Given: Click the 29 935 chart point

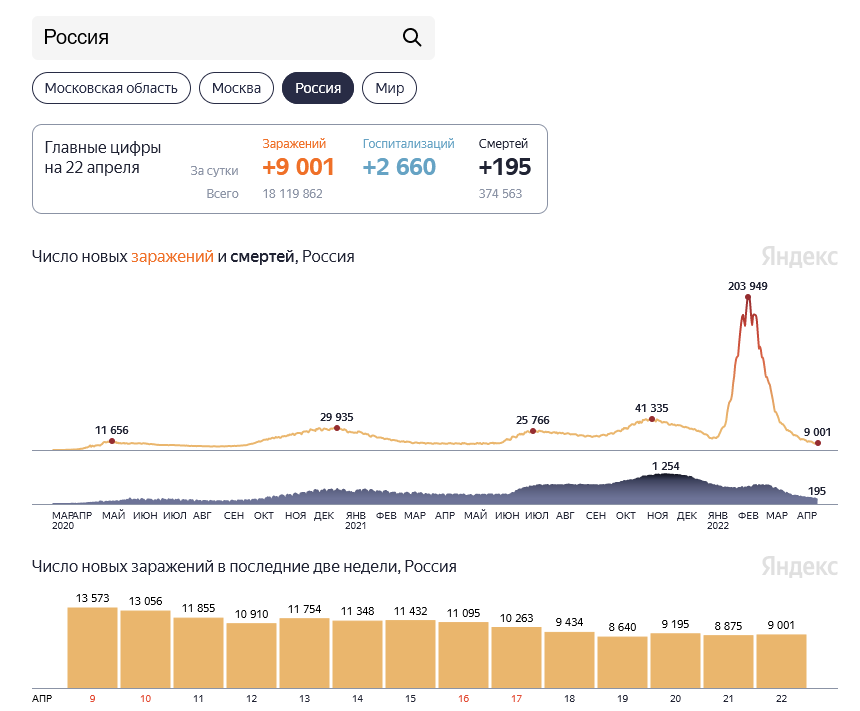Looking at the screenshot, I should [337, 428].
